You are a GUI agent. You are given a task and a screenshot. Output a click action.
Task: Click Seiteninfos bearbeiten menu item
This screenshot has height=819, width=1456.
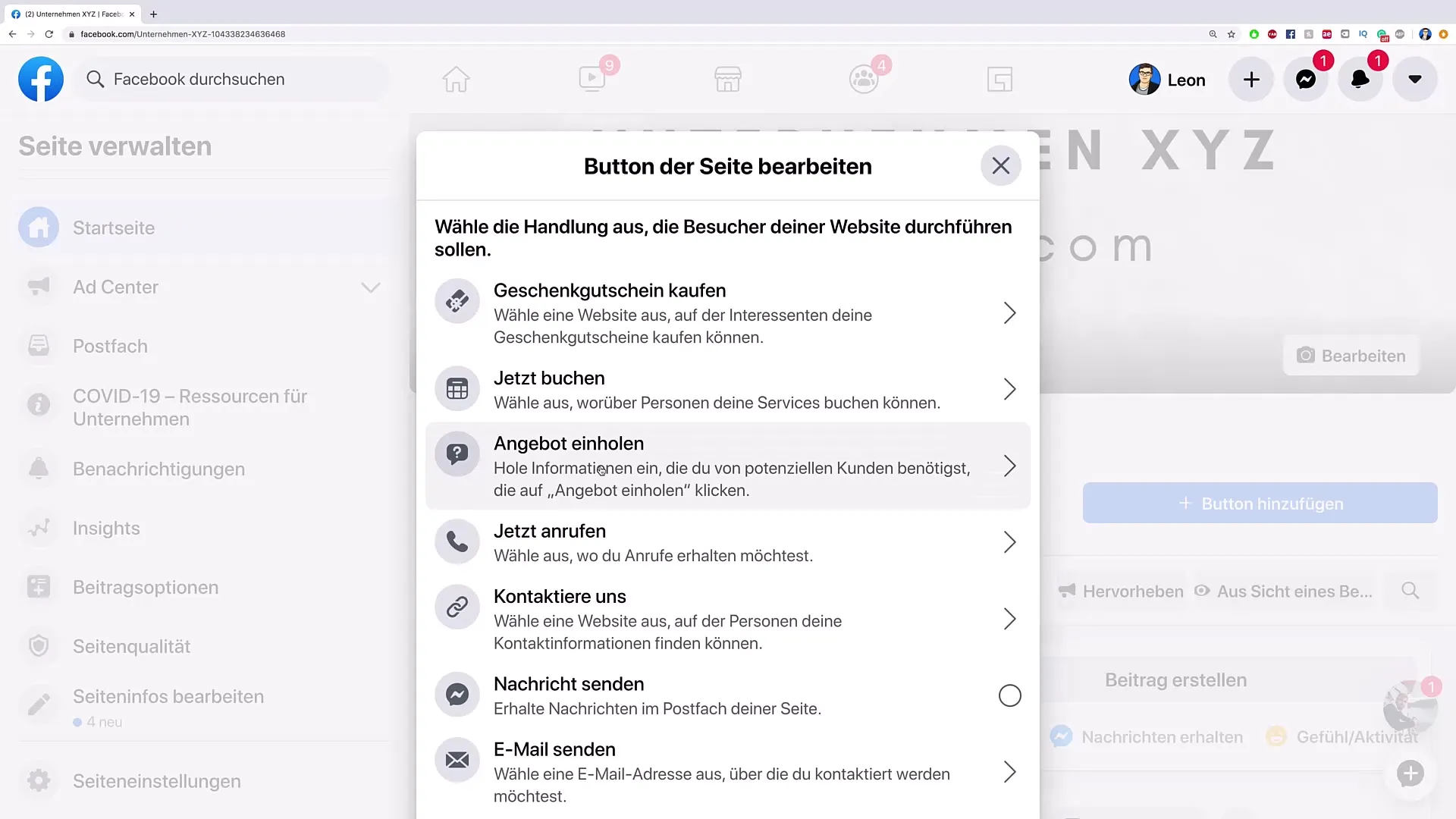tap(168, 695)
